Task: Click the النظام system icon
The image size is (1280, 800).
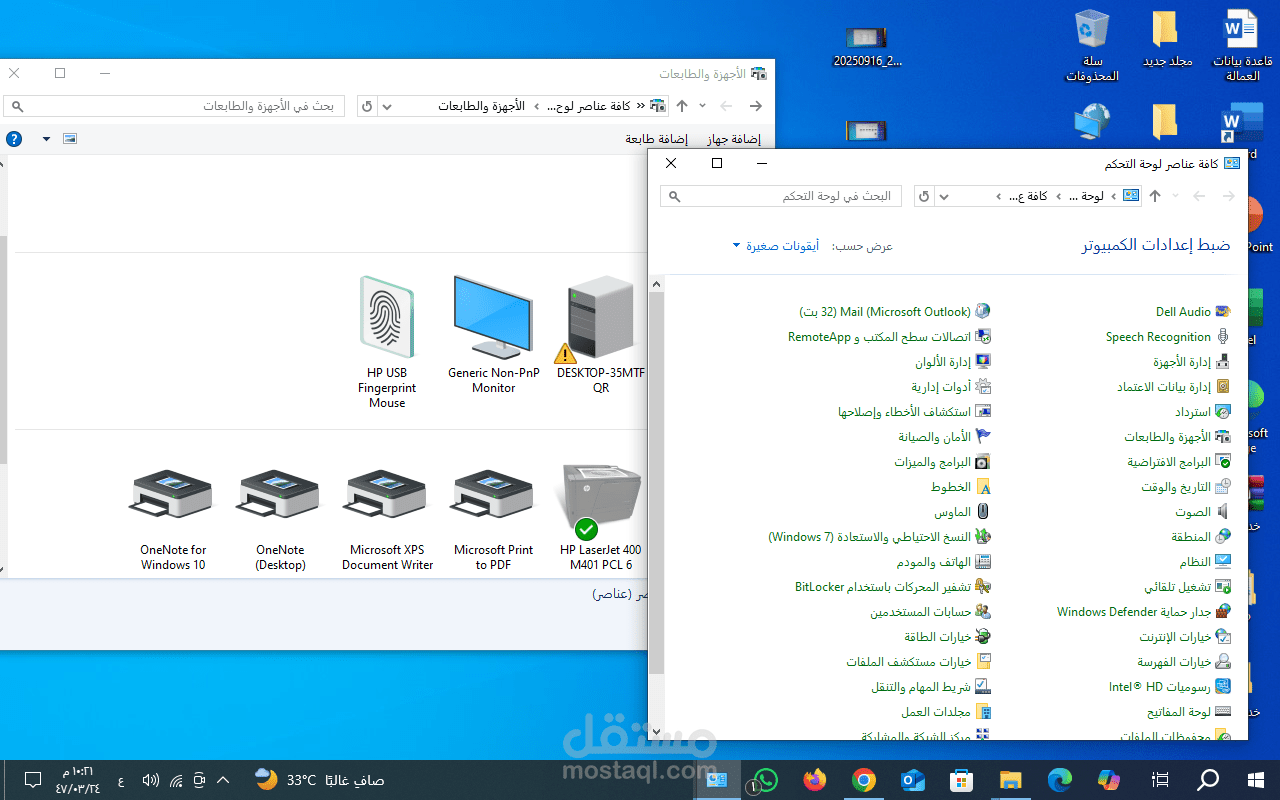Action: point(1223,562)
